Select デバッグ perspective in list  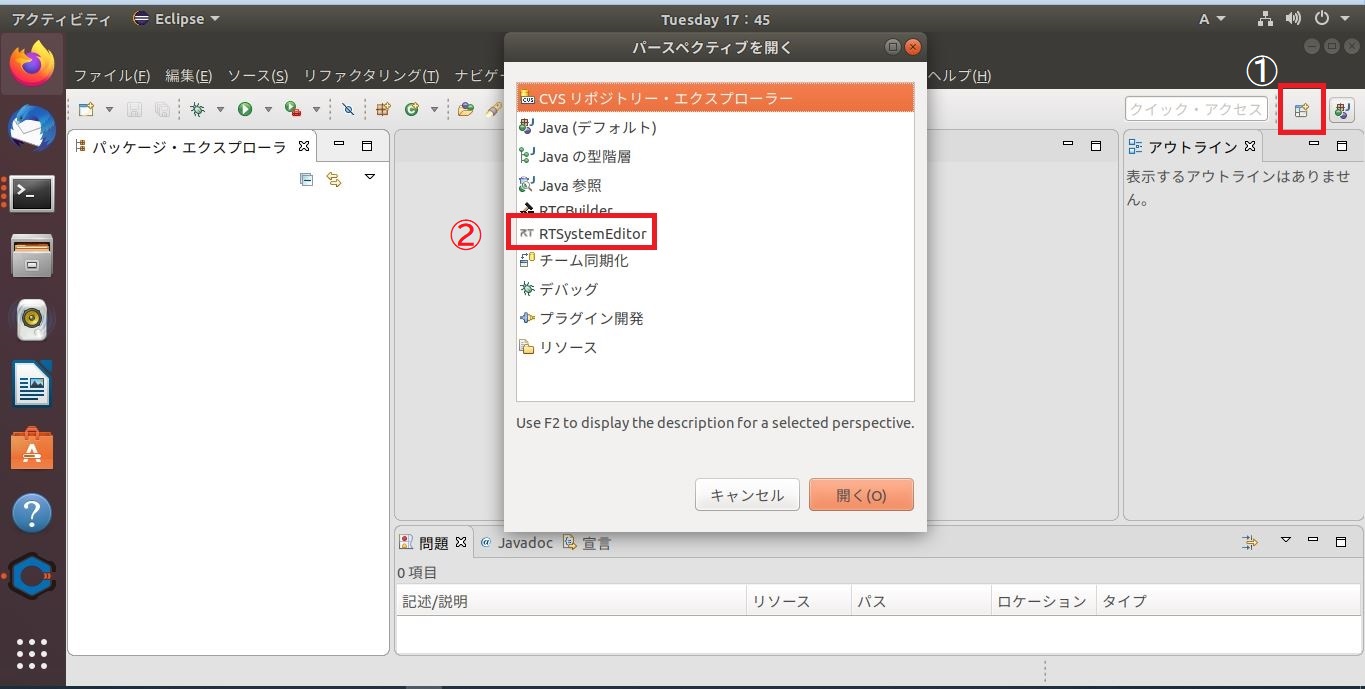tap(715, 289)
